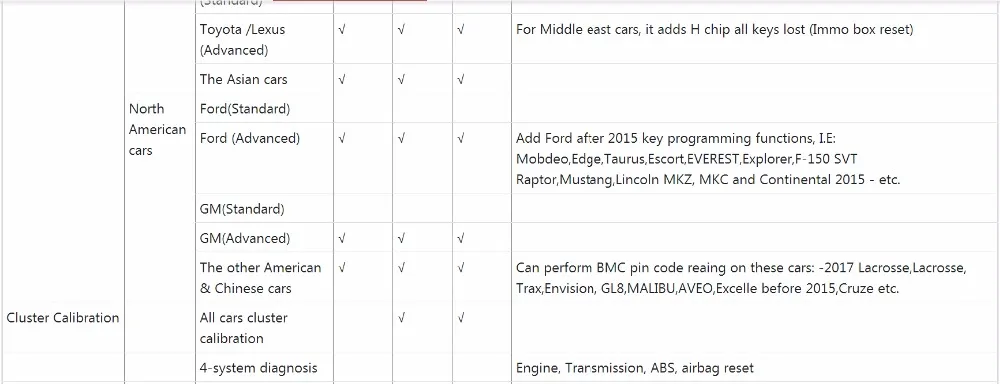Click the Ford (Advanced) row label
Viewport: 1000px width, 384px height.
tap(250, 138)
